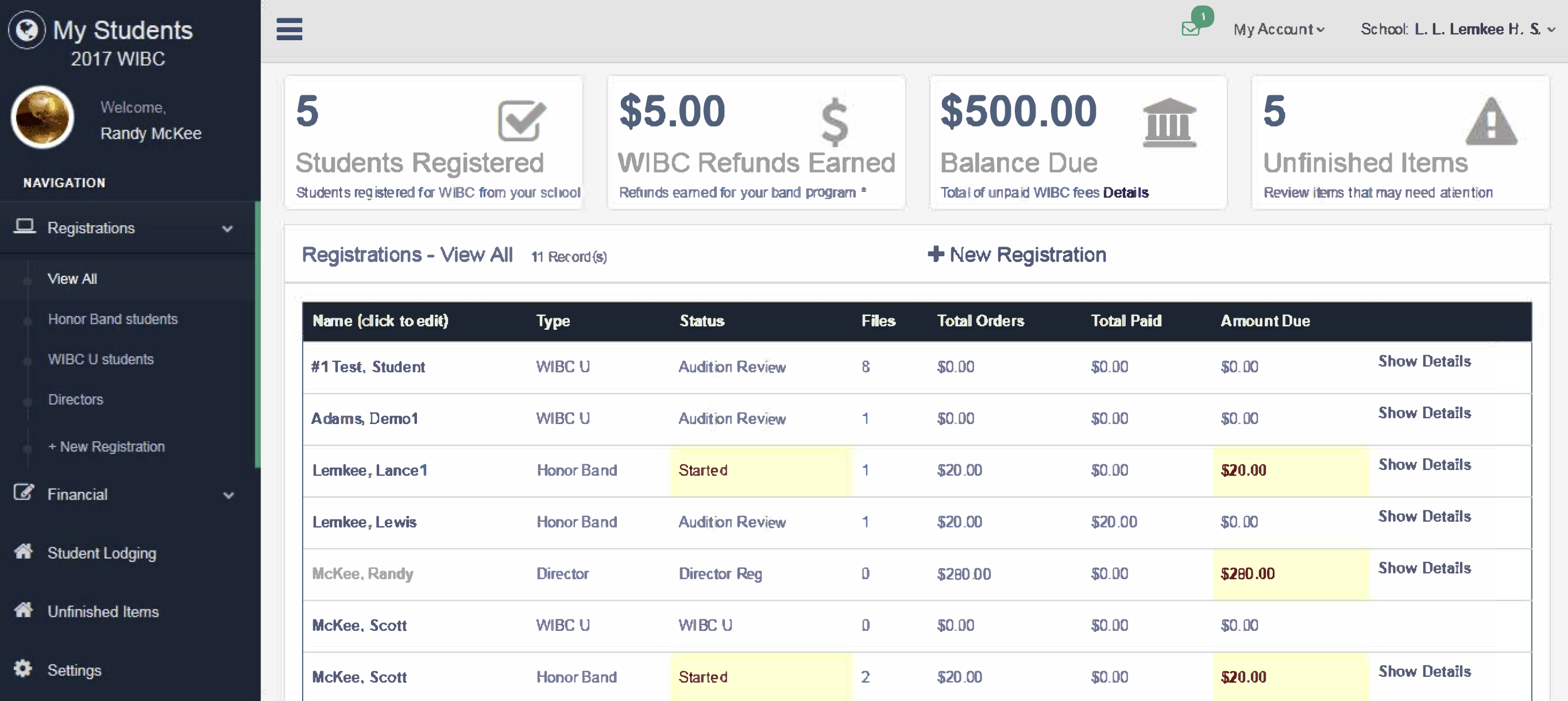The image size is (1568, 701).
Task: Show Details for #1 Test, Student
Action: tap(1424, 361)
